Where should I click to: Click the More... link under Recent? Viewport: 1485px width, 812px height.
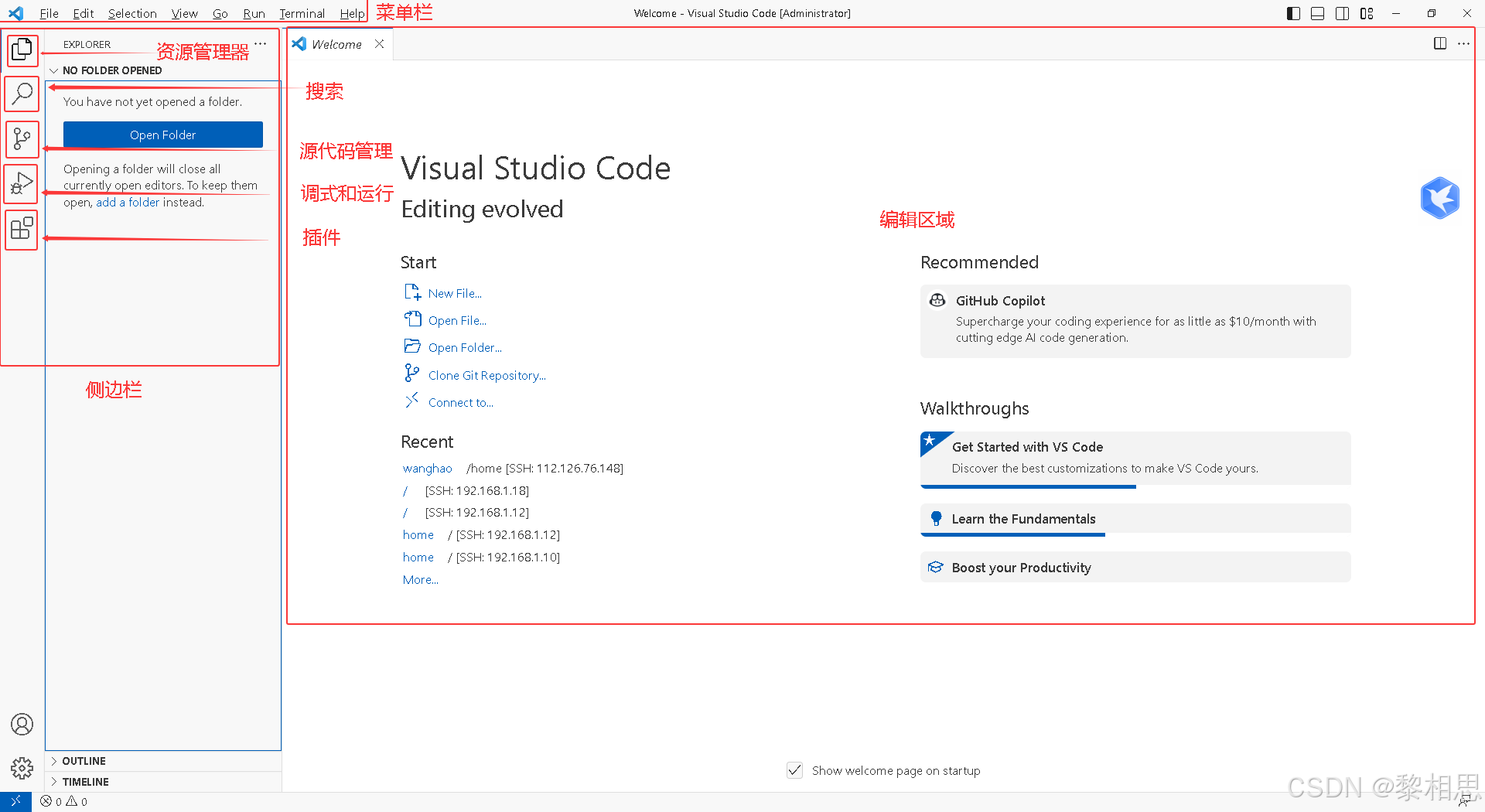[x=420, y=580]
